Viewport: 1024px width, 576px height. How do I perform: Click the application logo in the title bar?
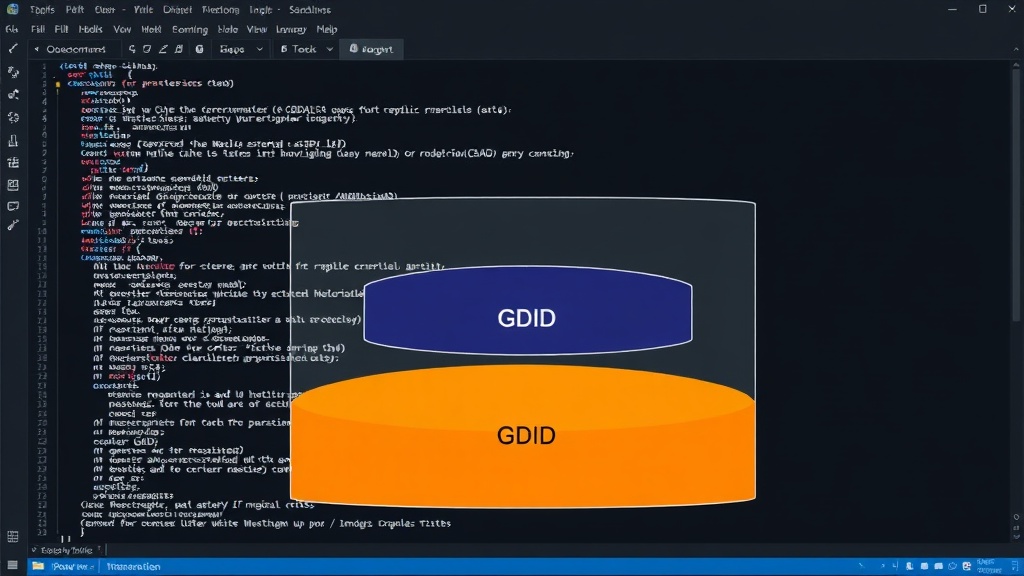(x=12, y=9)
